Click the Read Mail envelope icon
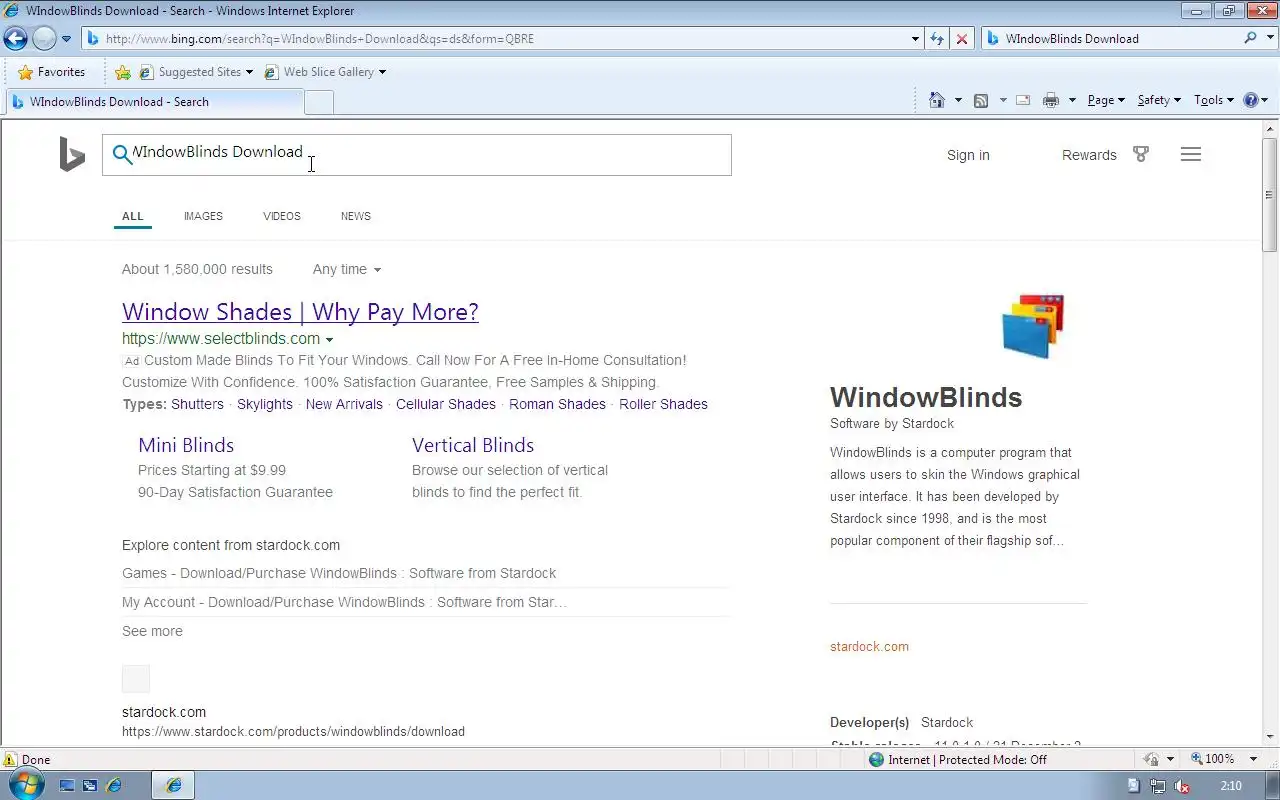Image resolution: width=1280 pixels, height=800 pixels. [x=1023, y=100]
